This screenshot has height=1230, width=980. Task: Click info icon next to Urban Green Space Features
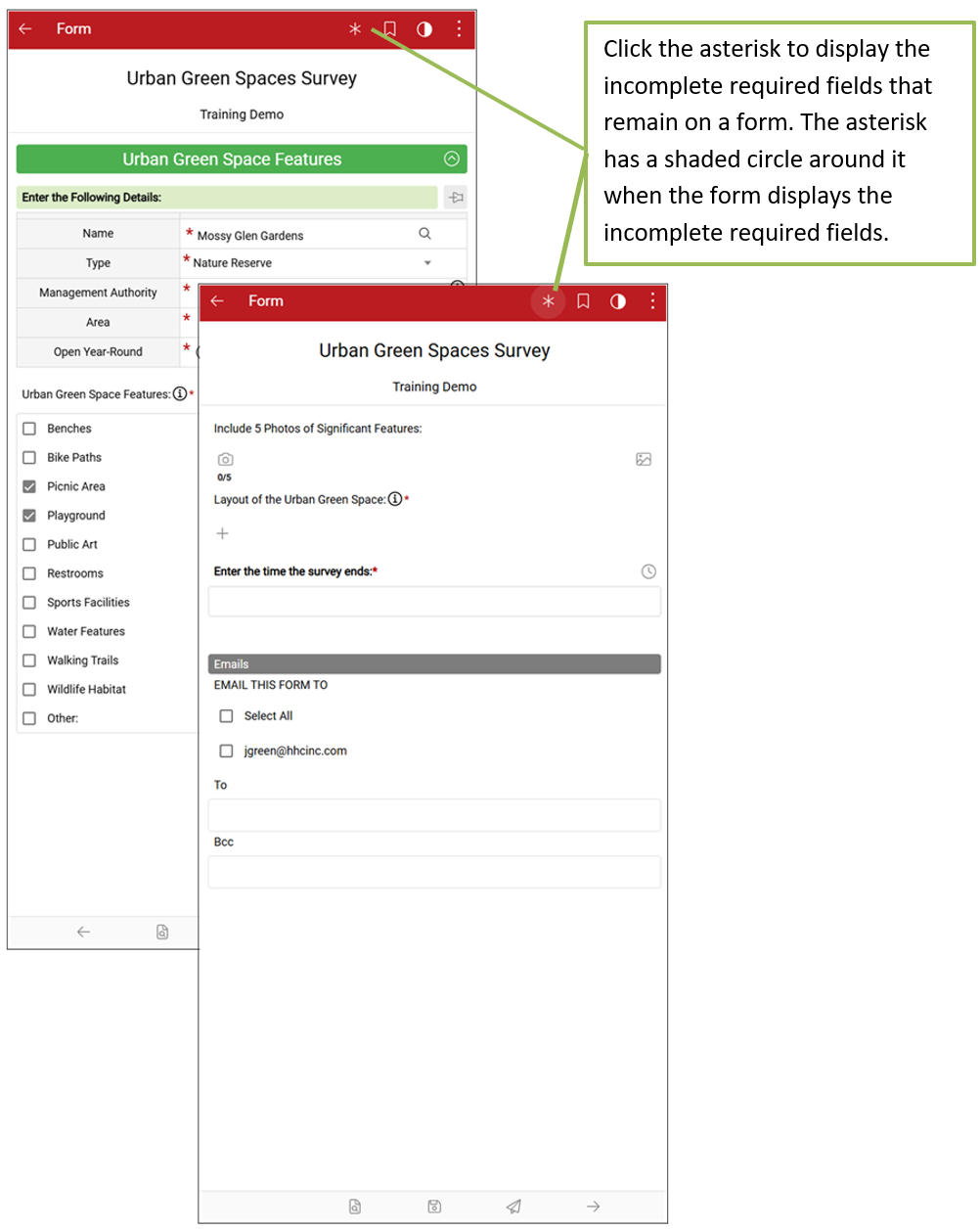(x=180, y=394)
